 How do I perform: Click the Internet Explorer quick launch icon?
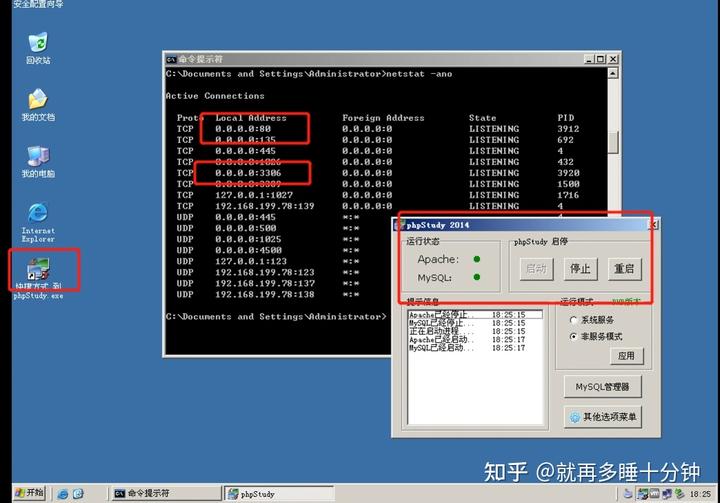coord(64,494)
